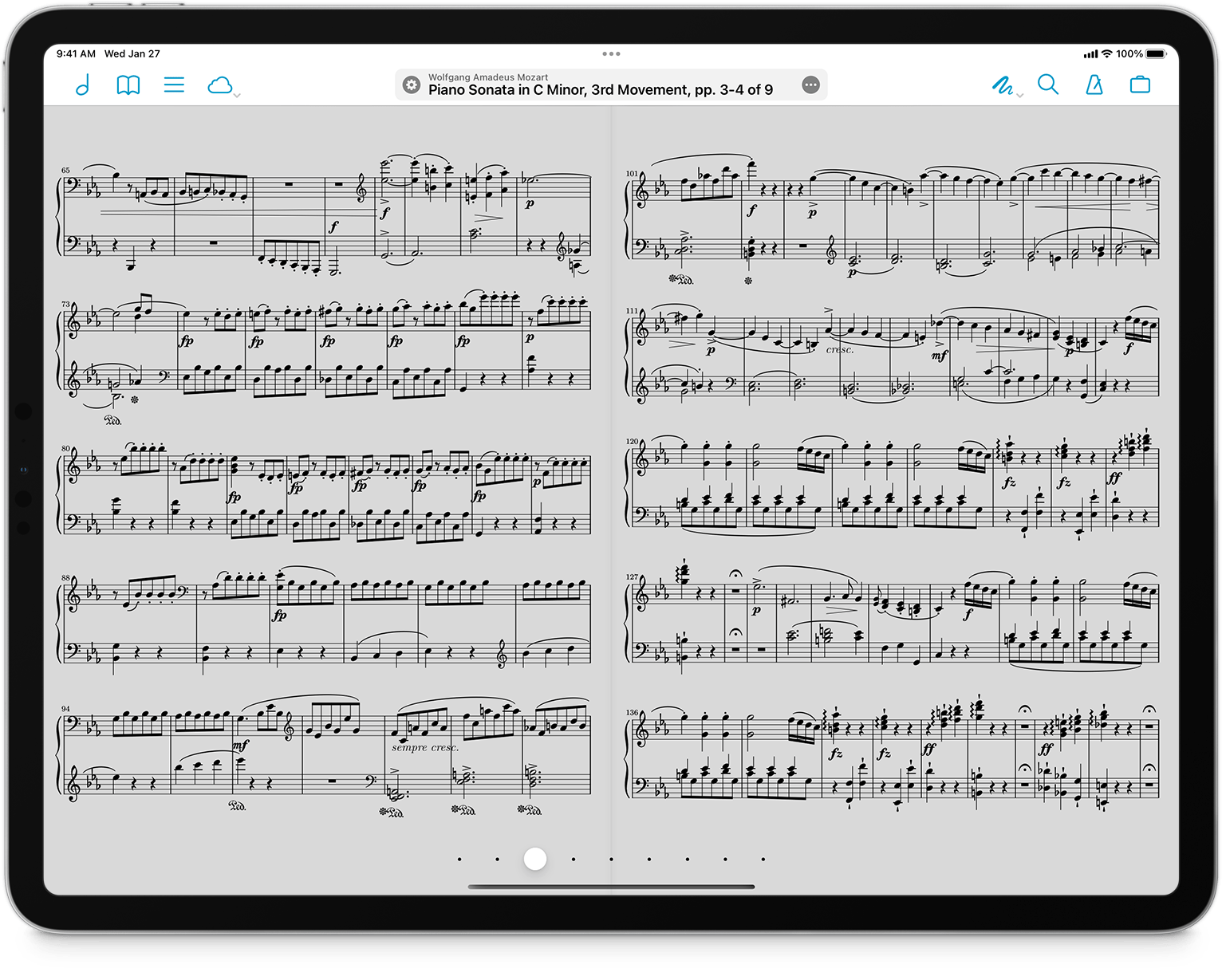Click measure number 111 on the right page
This screenshot has width=1222, height=980.
click(x=632, y=311)
